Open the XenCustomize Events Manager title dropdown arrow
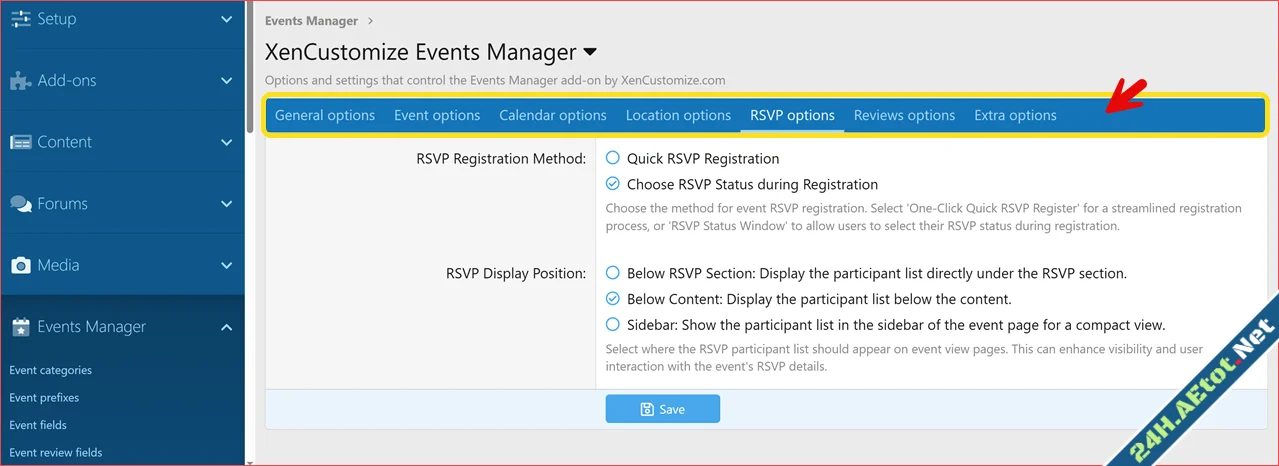Viewport: 1279px width, 466px height. pos(590,52)
